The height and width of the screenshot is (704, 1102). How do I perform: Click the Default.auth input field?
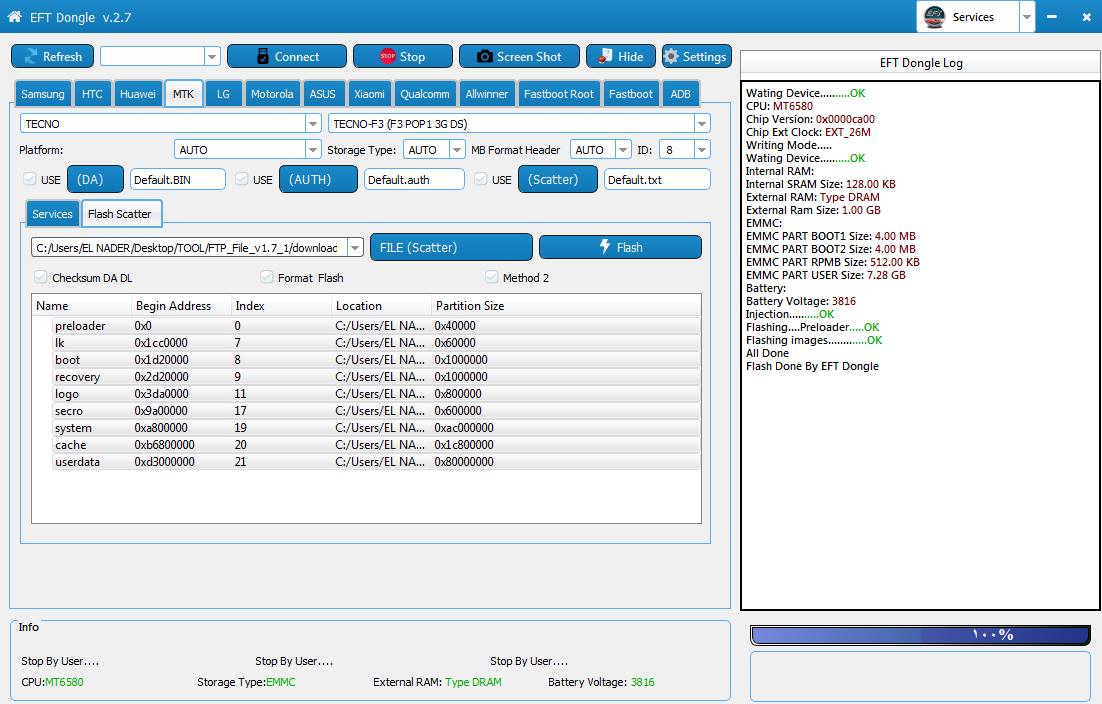414,179
